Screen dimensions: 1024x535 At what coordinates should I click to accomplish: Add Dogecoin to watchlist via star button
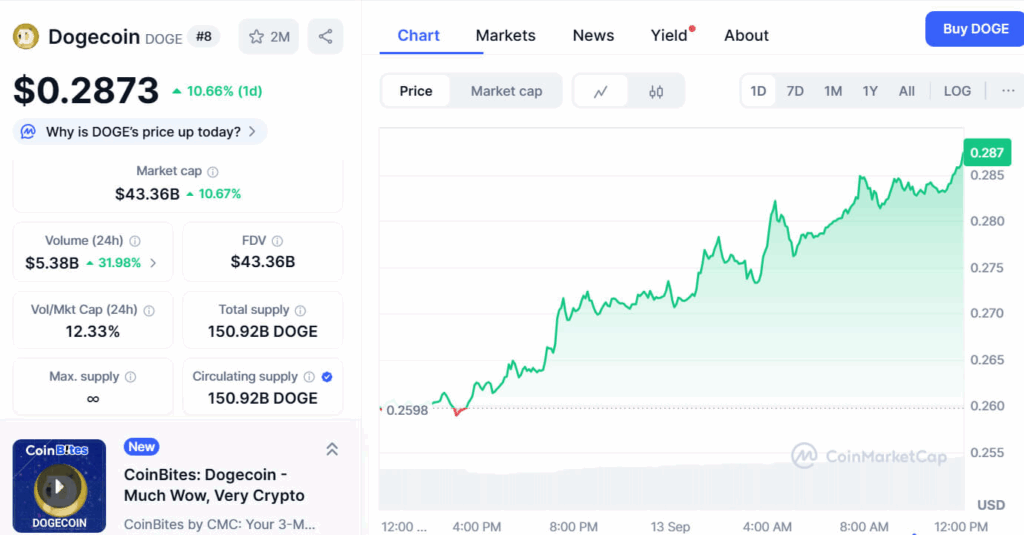tap(268, 37)
